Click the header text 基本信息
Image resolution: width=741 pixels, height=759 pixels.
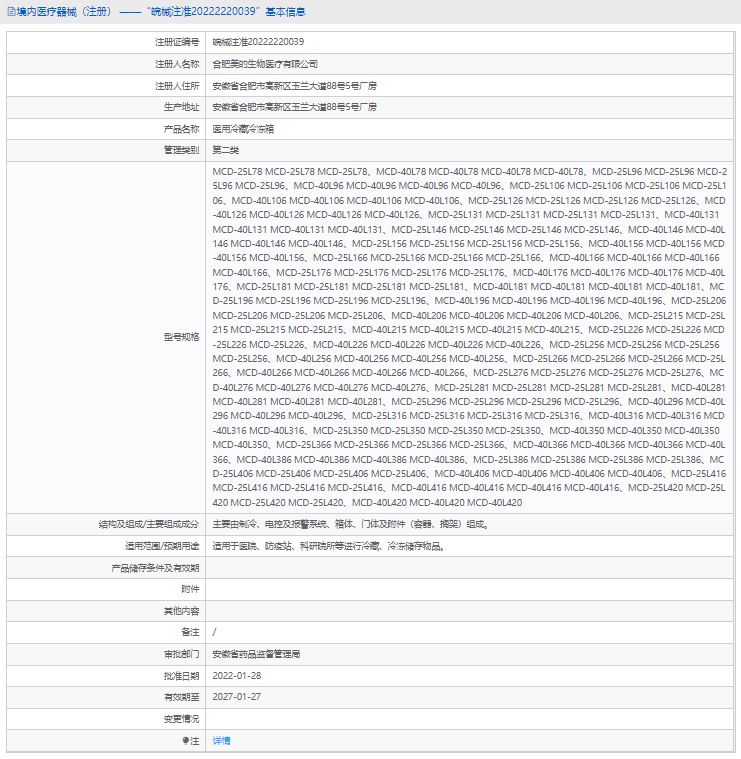[286, 12]
